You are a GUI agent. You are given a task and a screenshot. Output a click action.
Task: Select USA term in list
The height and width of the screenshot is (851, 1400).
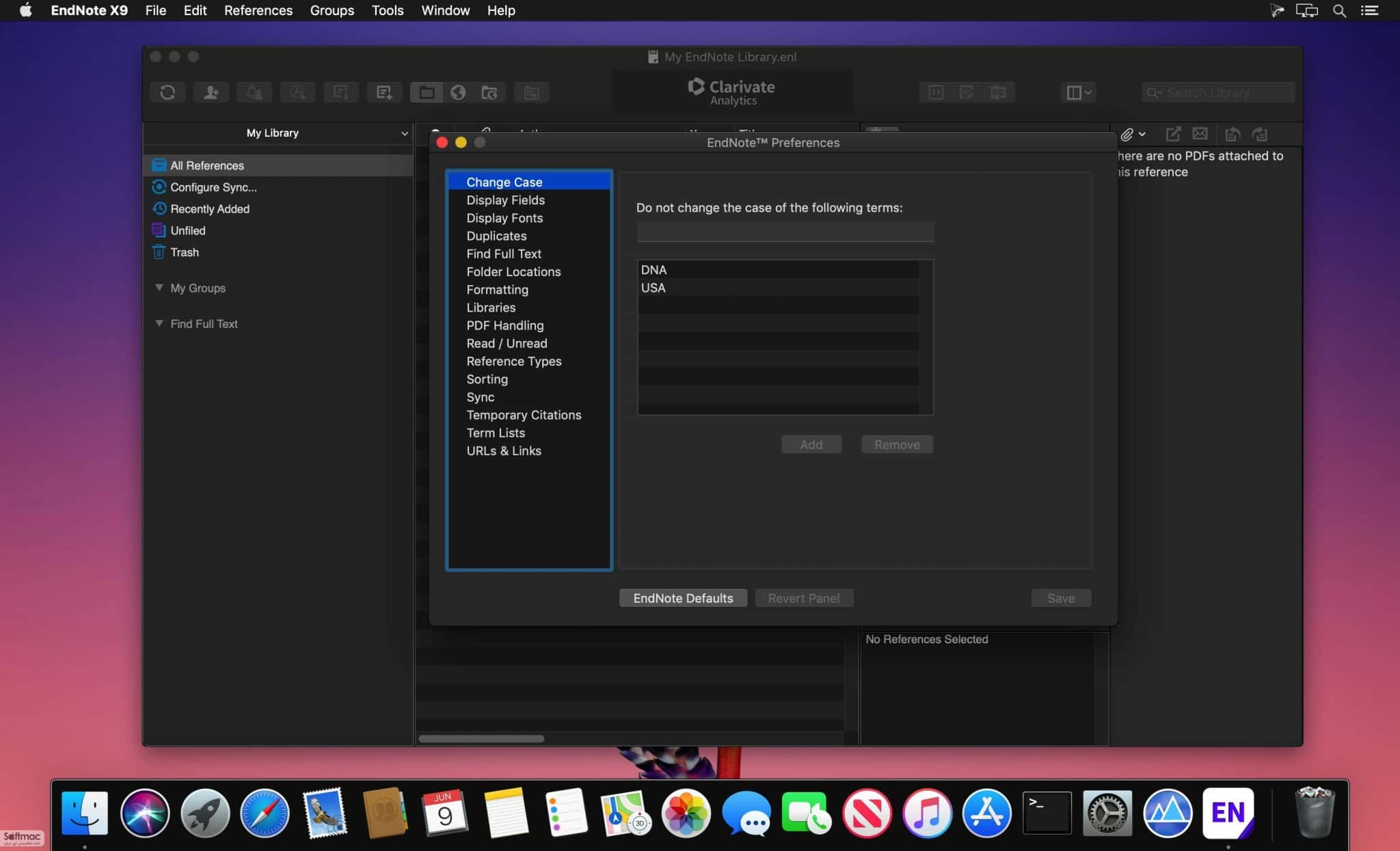(779, 288)
